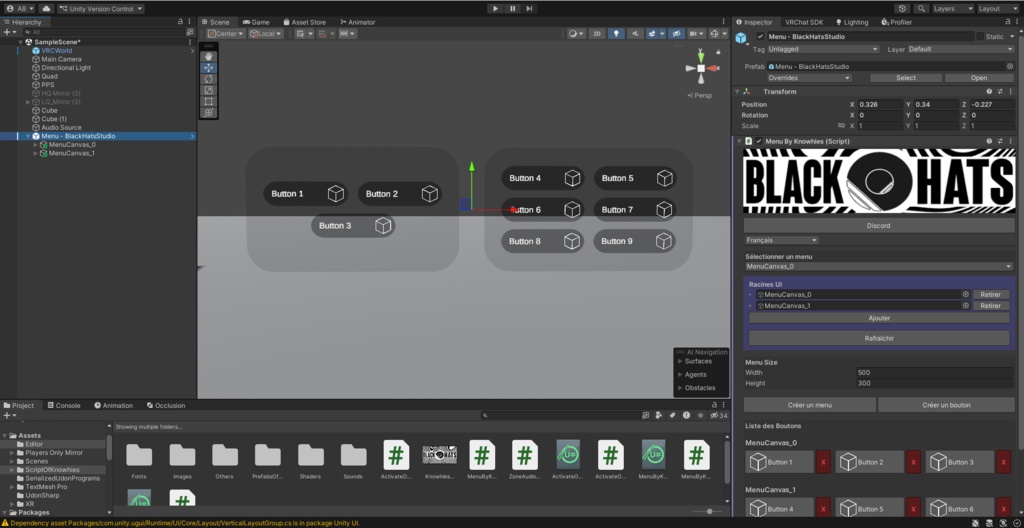Click the prefab object picker circle icon
The image size is (1024, 528).
1010,66
